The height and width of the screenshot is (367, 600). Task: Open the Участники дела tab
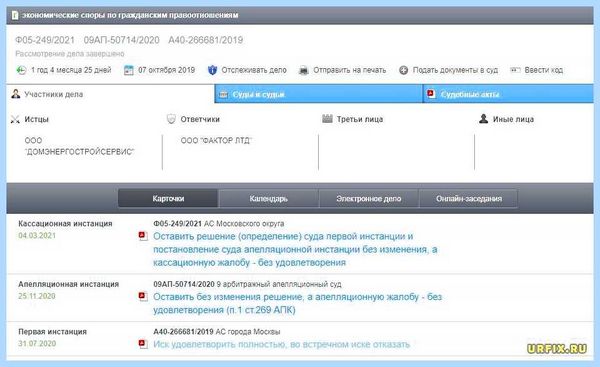[110, 94]
